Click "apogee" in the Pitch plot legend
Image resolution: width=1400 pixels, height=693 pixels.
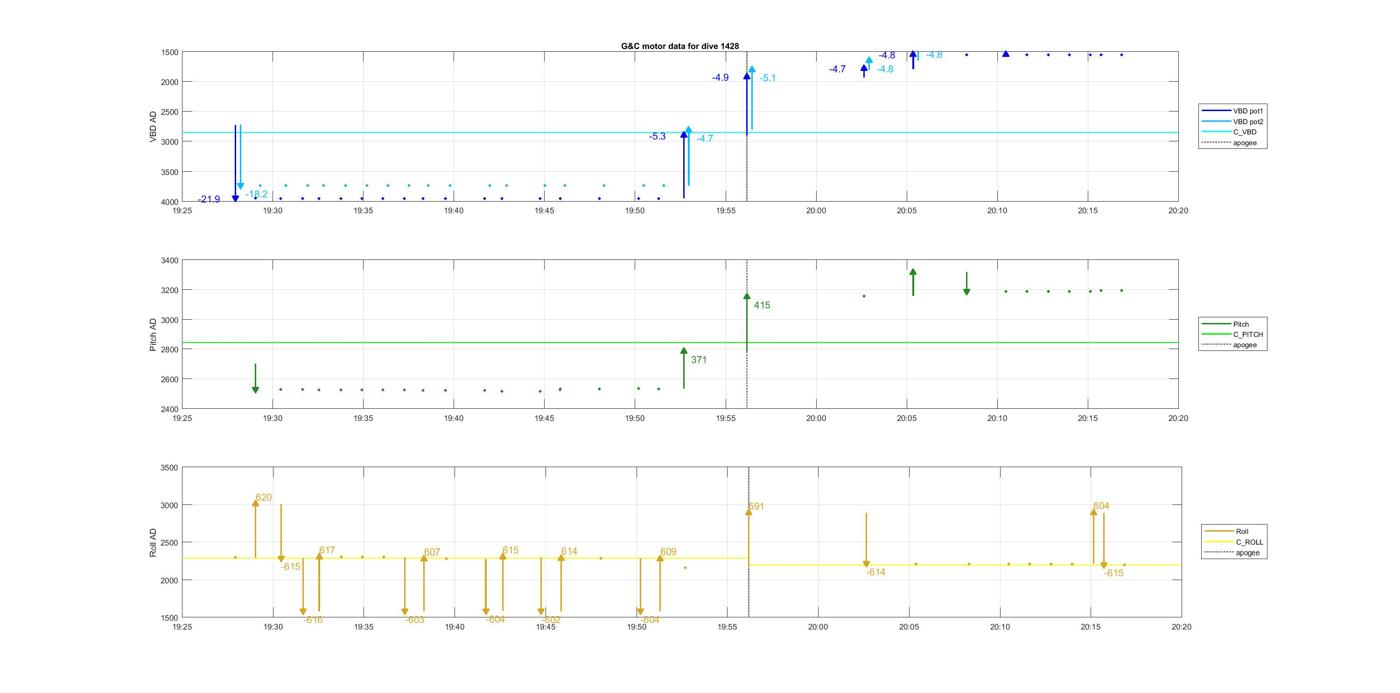pyautogui.click(x=1231, y=345)
